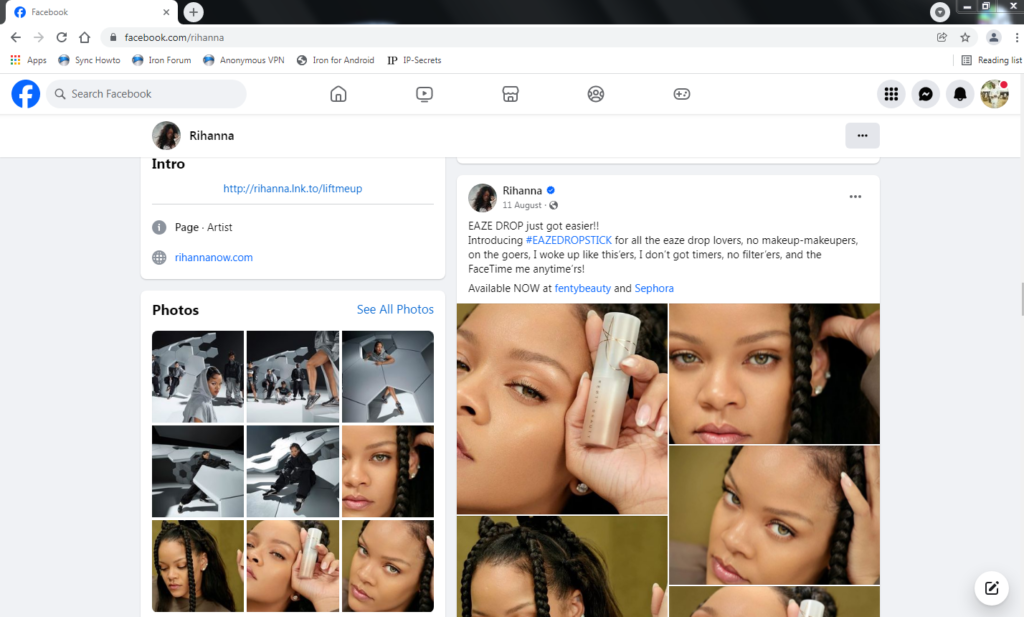Click the info icon next to Page · Artist
Image resolution: width=1024 pixels, height=617 pixels.
pyautogui.click(x=159, y=227)
